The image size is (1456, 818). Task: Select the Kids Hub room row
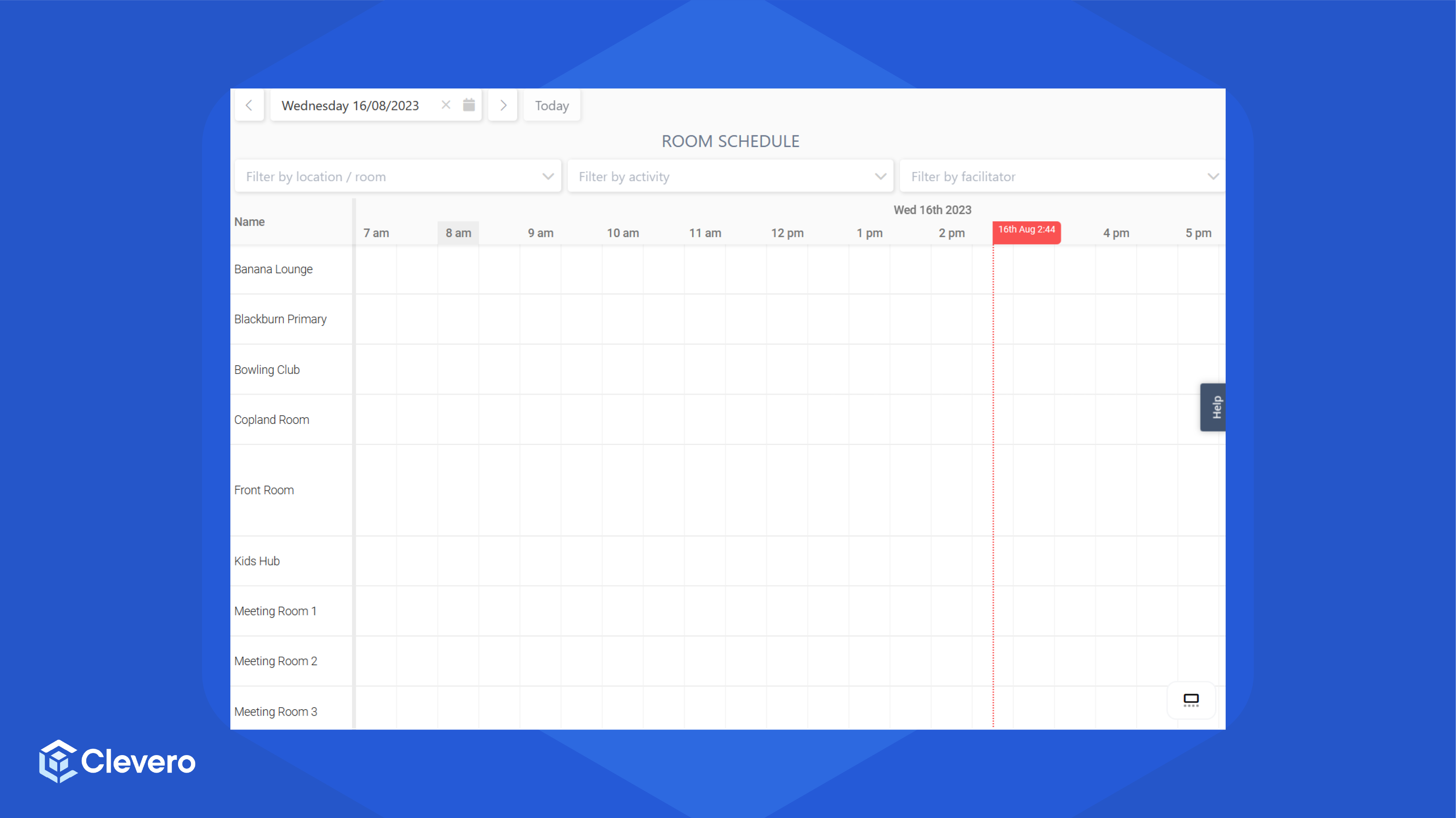click(x=257, y=561)
